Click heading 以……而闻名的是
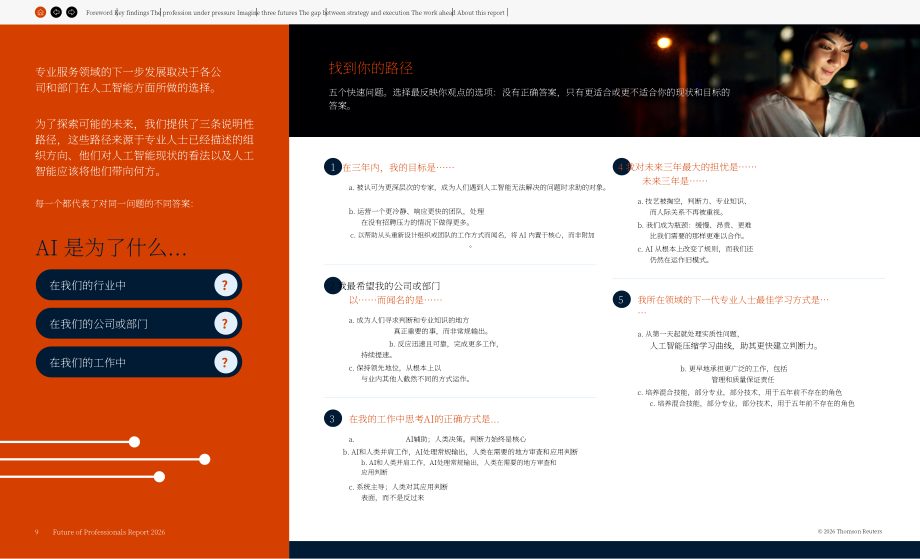Viewport: 920px width, 559px height. point(395,300)
